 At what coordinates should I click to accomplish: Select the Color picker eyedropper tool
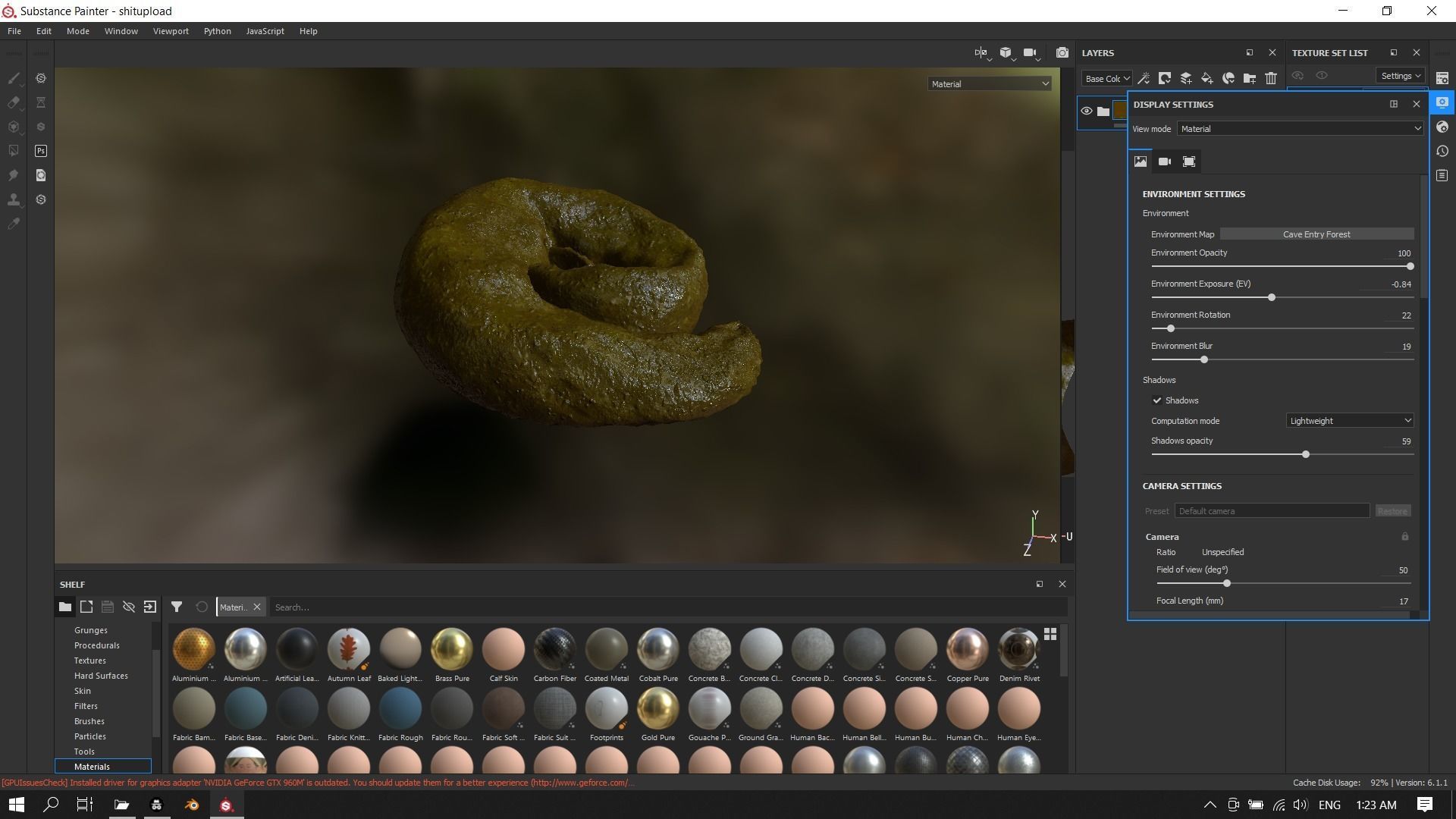(14, 224)
